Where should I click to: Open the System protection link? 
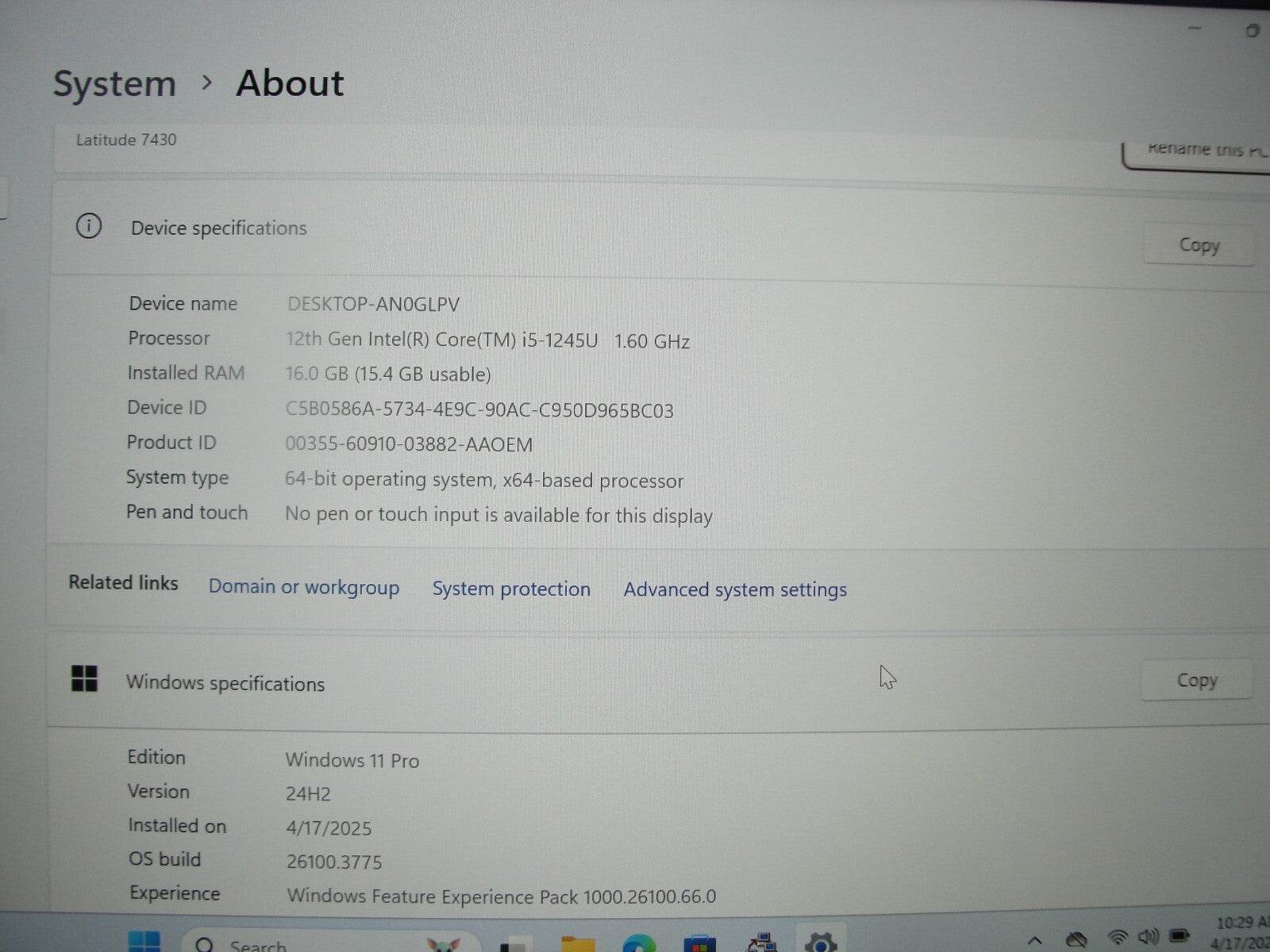(x=510, y=589)
